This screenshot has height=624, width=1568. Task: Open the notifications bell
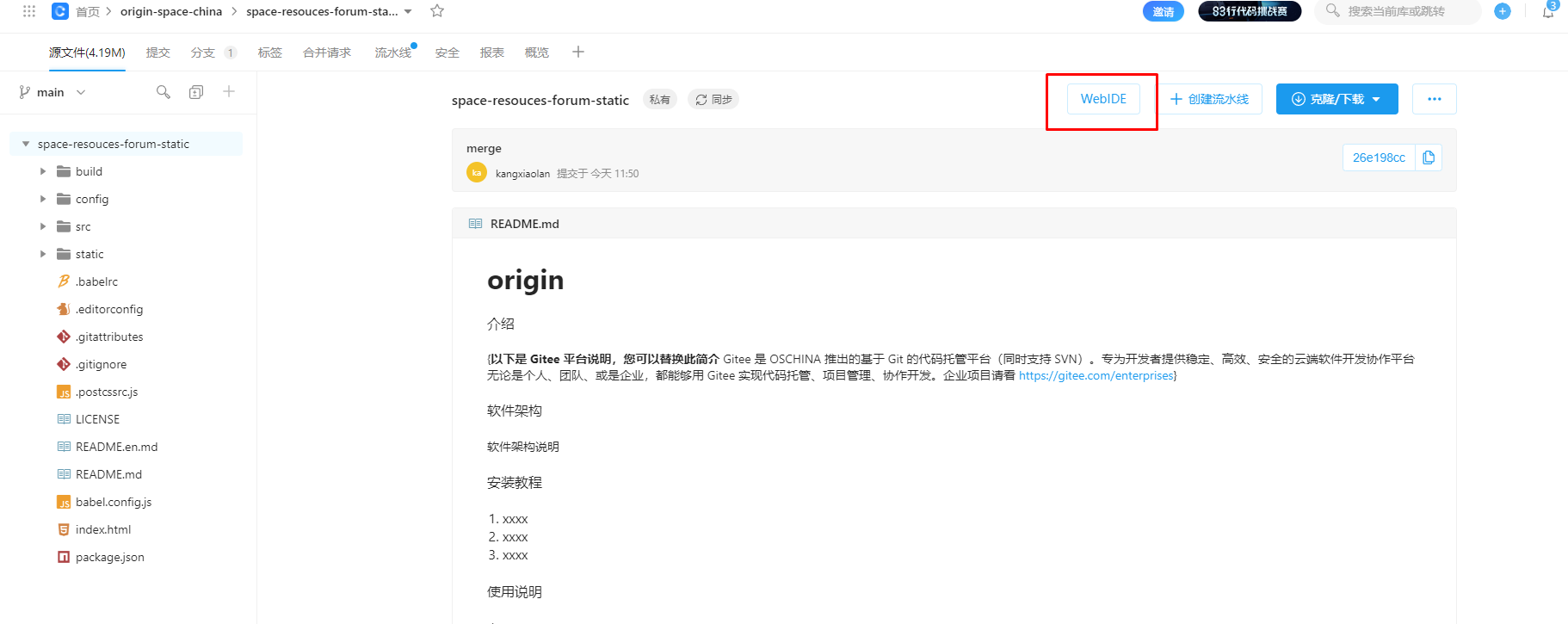click(1548, 11)
